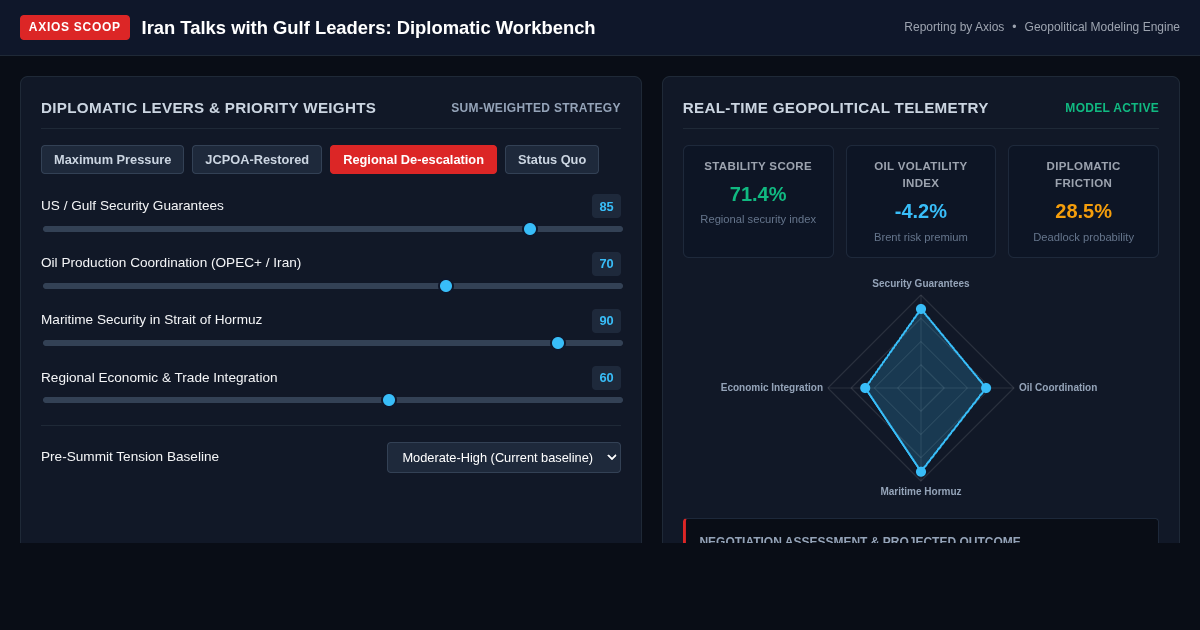1200x630 pixels.
Task: Select the Regional De-escalation preset
Action: 413,160
